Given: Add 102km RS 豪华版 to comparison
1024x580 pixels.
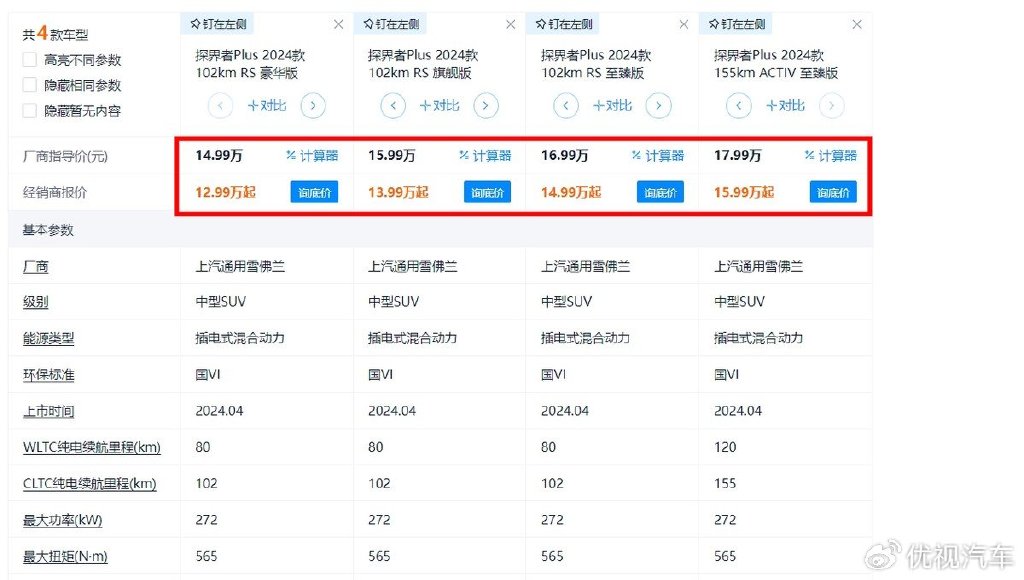Looking at the screenshot, I should click(266, 105).
